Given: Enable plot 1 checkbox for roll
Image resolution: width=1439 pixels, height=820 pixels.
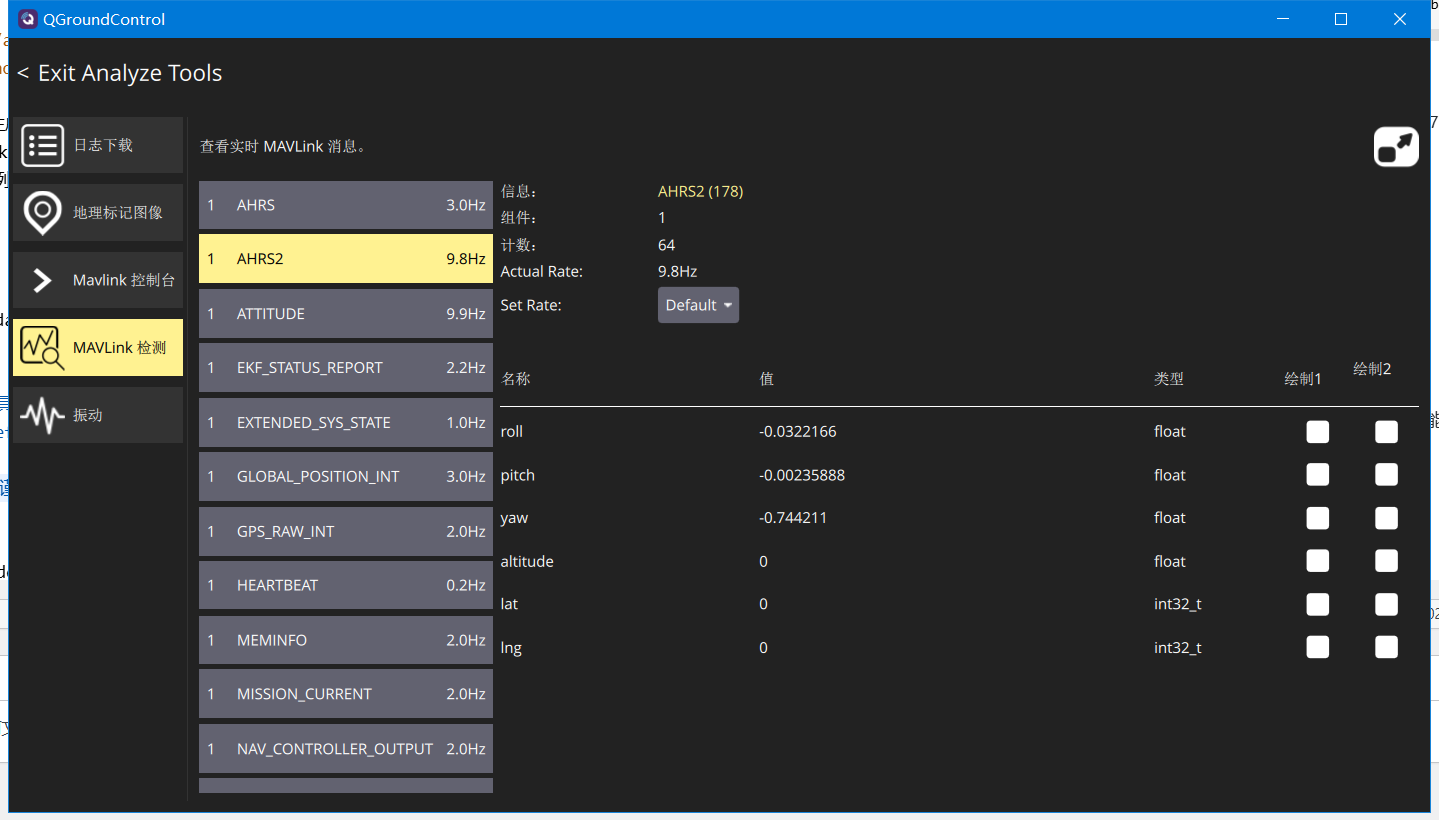Looking at the screenshot, I should (x=1317, y=432).
